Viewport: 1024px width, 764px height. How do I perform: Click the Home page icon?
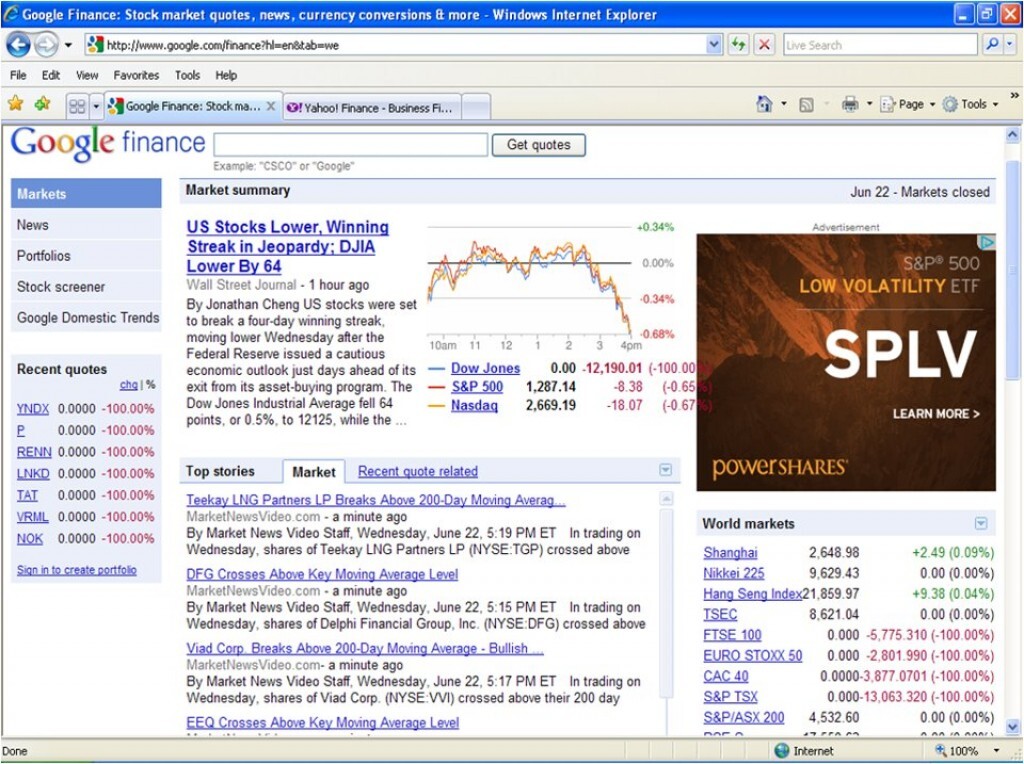764,104
